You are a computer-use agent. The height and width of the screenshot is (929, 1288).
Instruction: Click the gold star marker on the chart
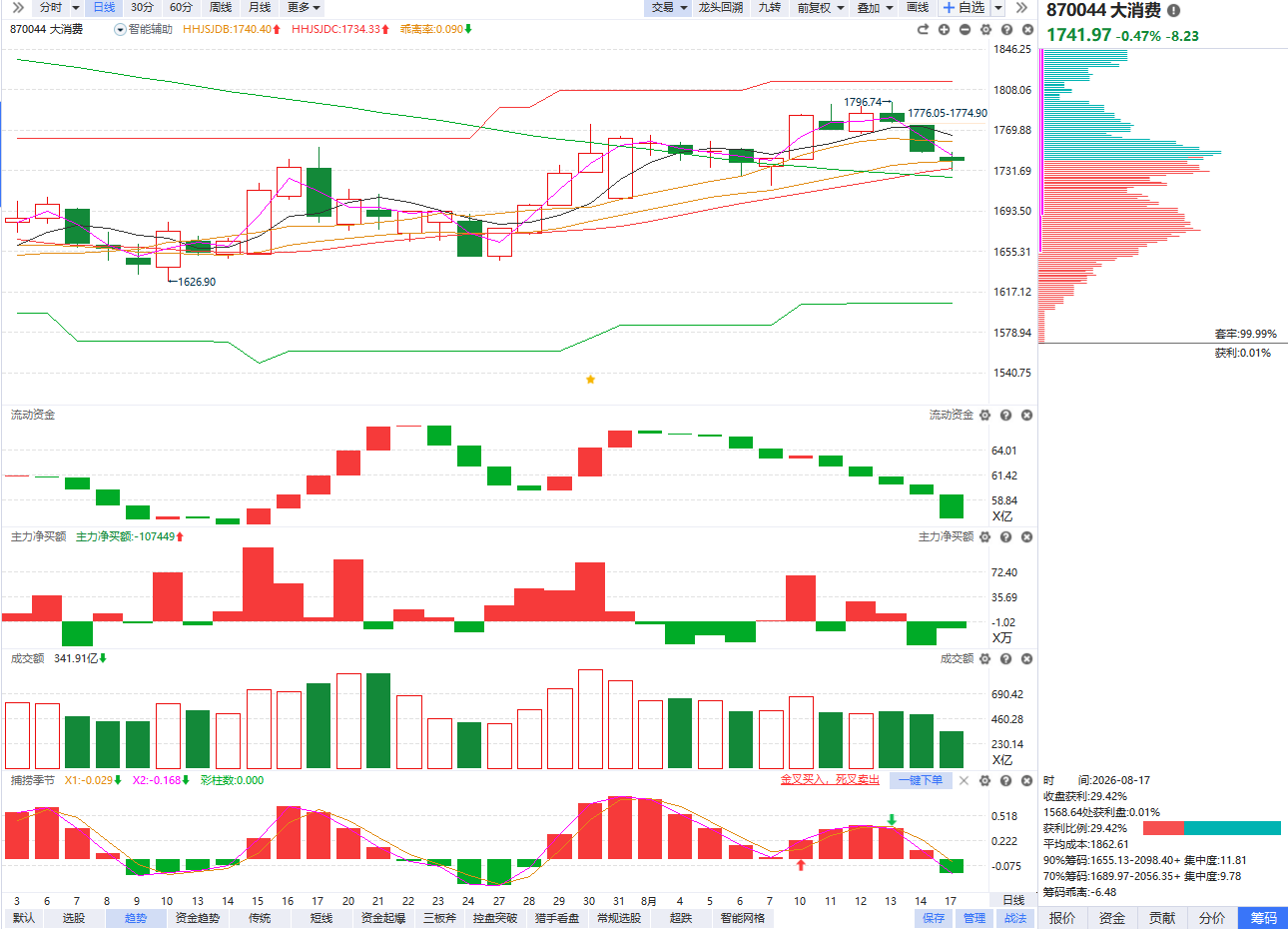(x=590, y=380)
